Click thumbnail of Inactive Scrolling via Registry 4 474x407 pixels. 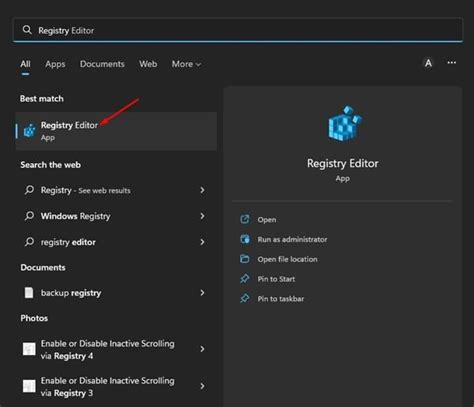[29, 349]
